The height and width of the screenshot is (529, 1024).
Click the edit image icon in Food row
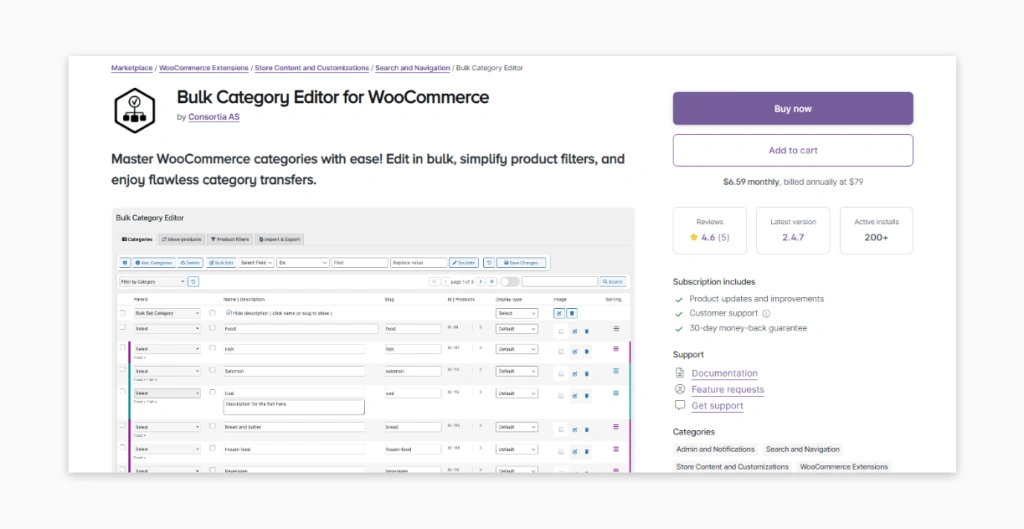click(575, 331)
